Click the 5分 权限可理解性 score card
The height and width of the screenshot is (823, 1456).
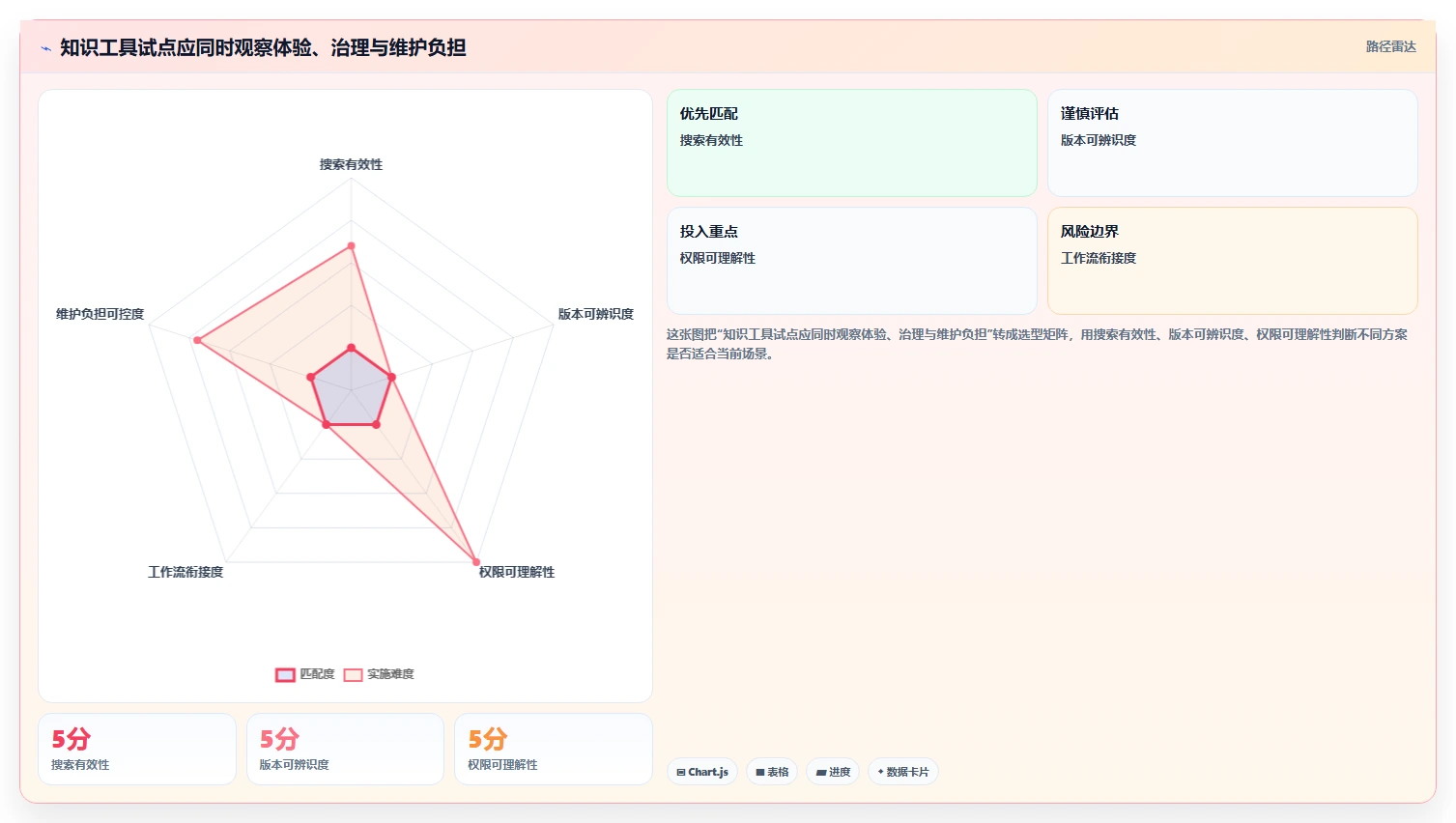pyautogui.click(x=554, y=749)
